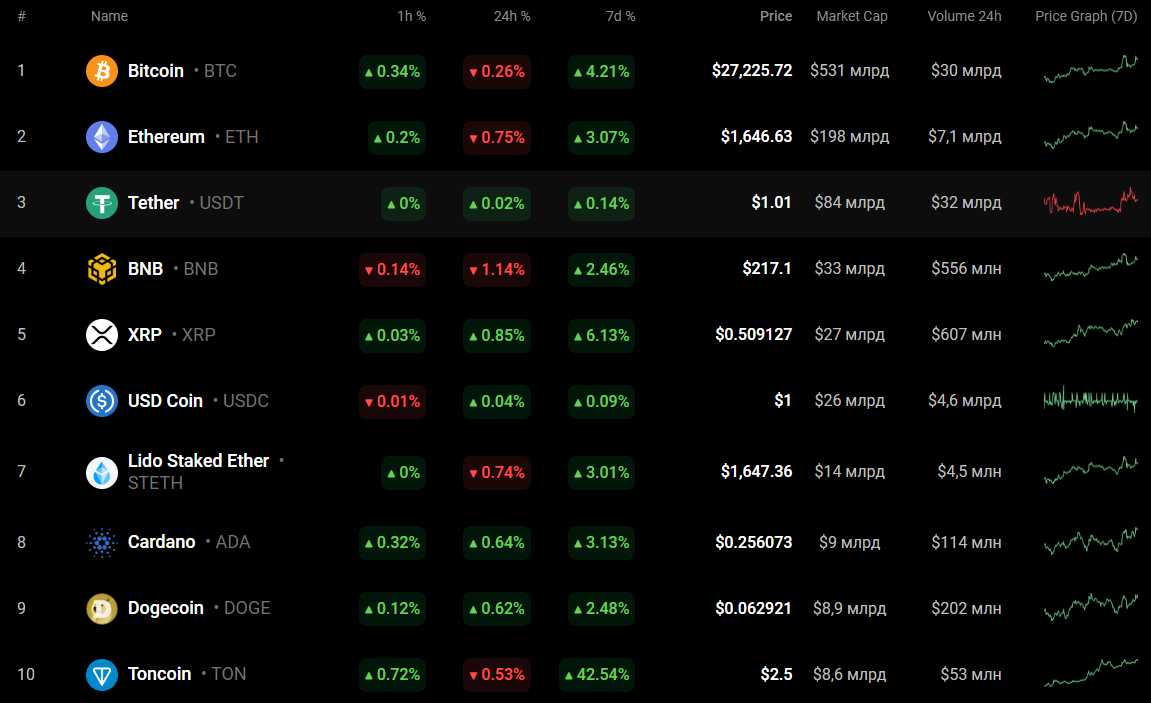Sort by the Price column header
Screen dimensions: 1151x703
(x=775, y=16)
